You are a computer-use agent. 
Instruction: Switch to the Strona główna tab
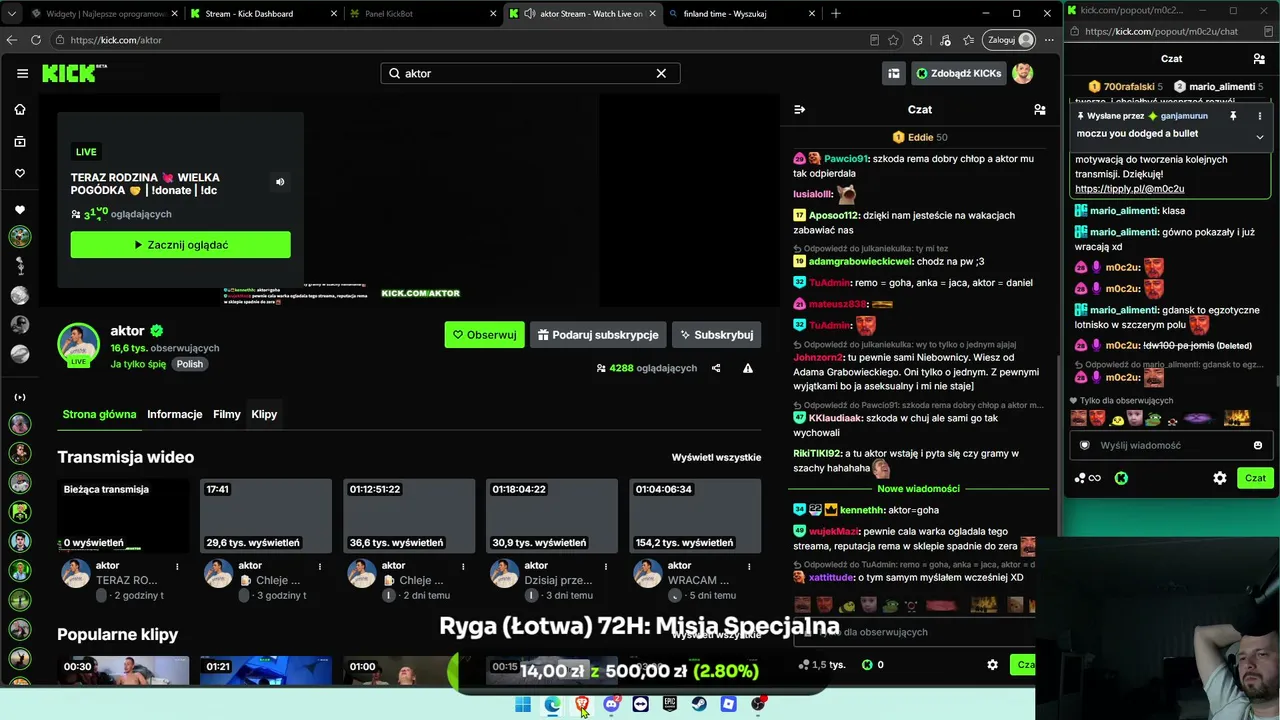99,414
